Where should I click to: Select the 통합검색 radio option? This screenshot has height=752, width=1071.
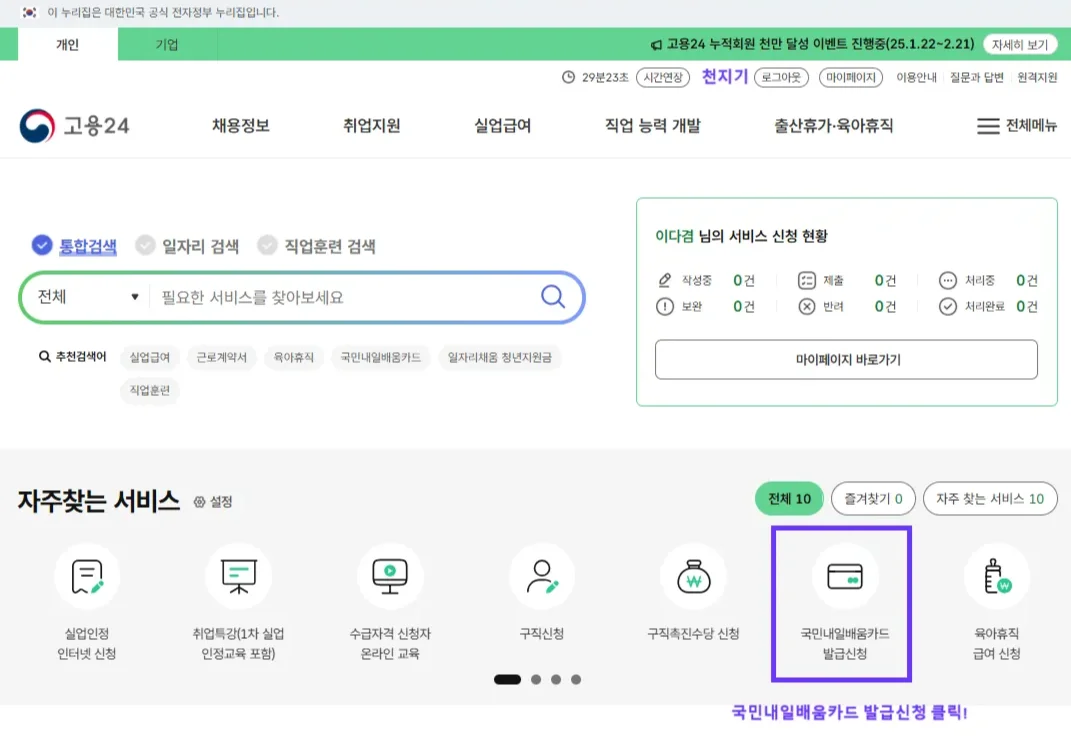click(41, 245)
